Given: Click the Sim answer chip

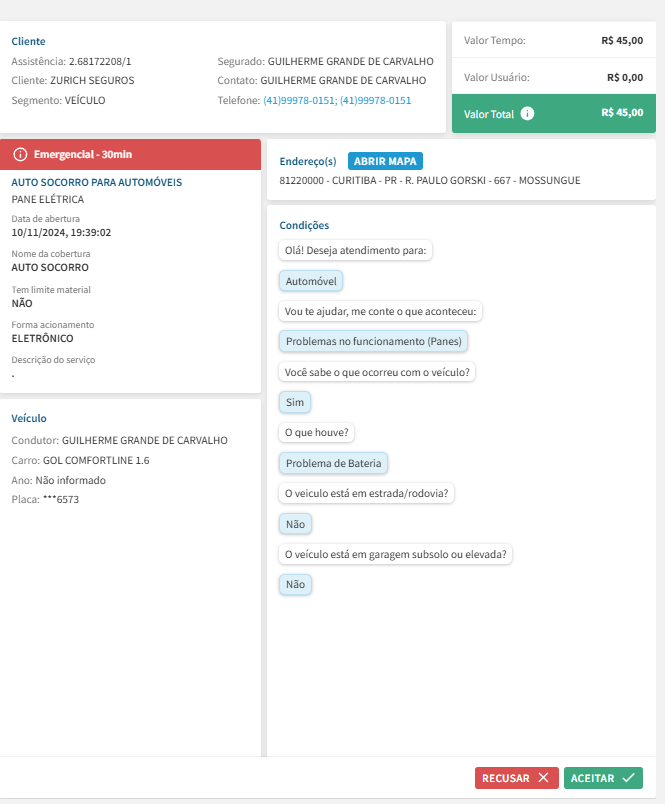Looking at the screenshot, I should click(295, 402).
